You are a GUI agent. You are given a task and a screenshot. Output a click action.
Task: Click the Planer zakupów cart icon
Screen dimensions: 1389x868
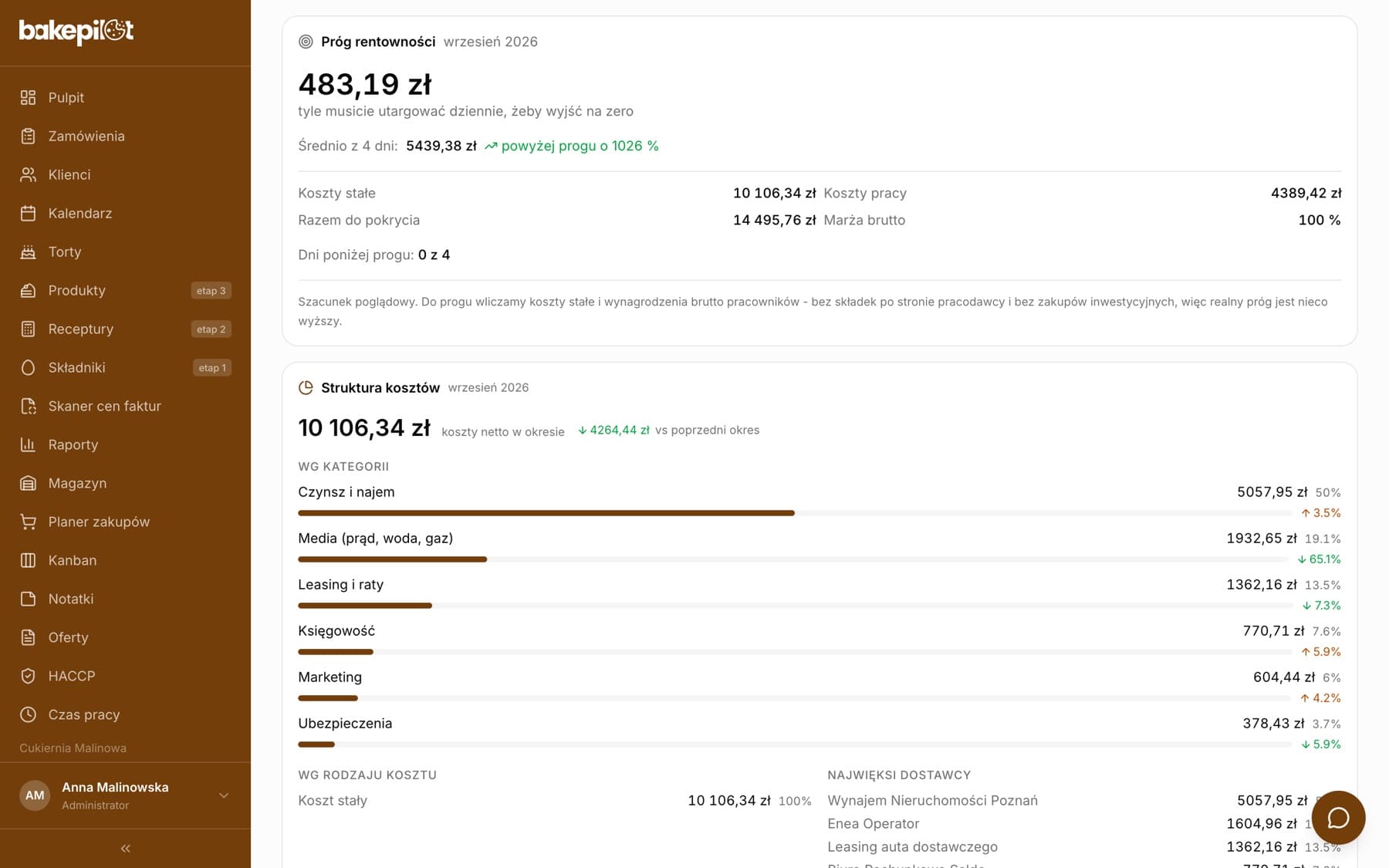click(x=28, y=522)
